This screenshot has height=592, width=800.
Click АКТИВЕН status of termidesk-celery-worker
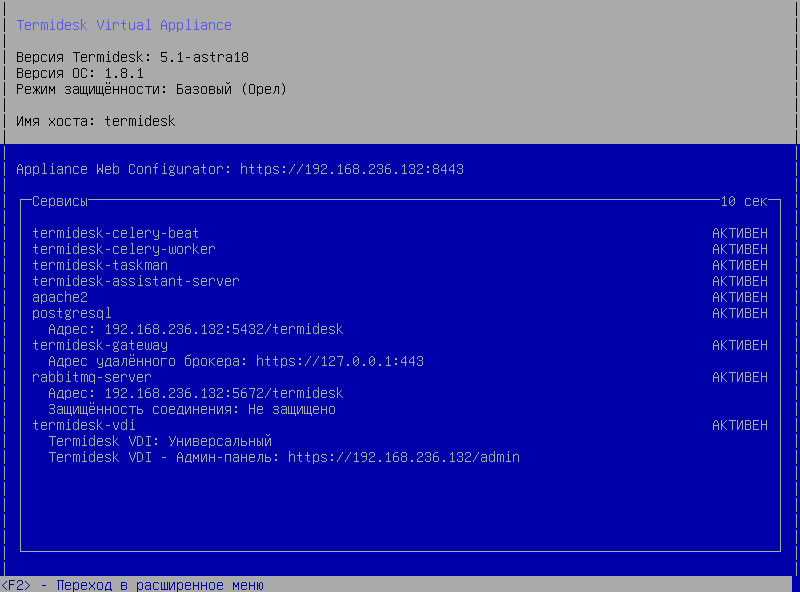[740, 249]
